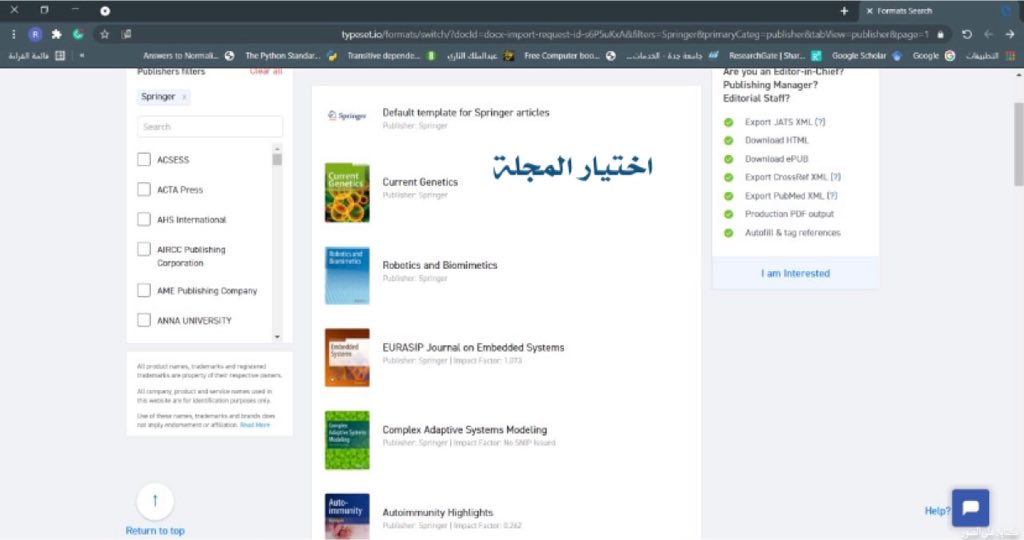Open the Read More link
Image resolution: width=1024 pixels, height=540 pixels.
(x=255, y=425)
